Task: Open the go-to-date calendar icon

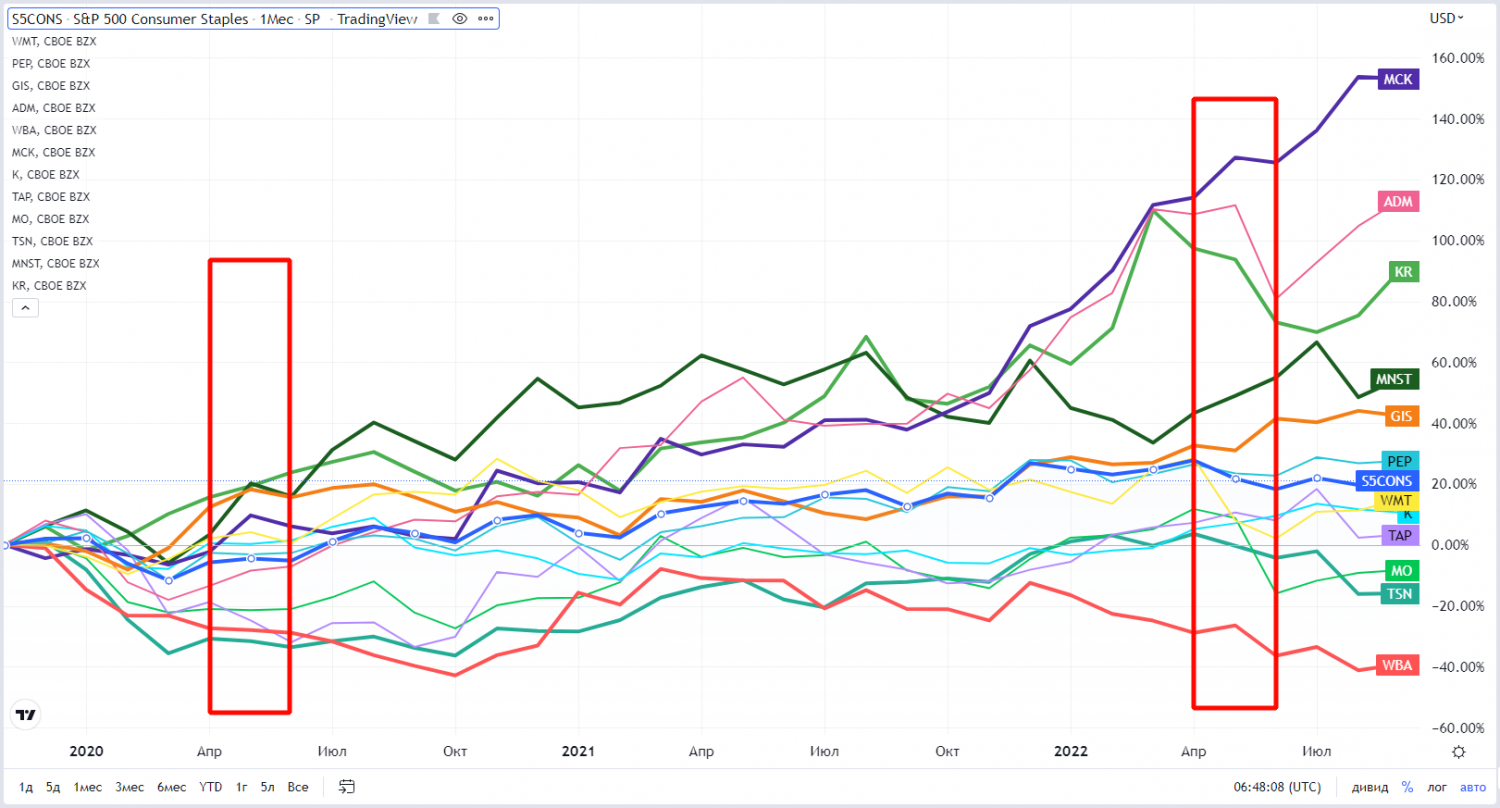Action: (x=347, y=786)
